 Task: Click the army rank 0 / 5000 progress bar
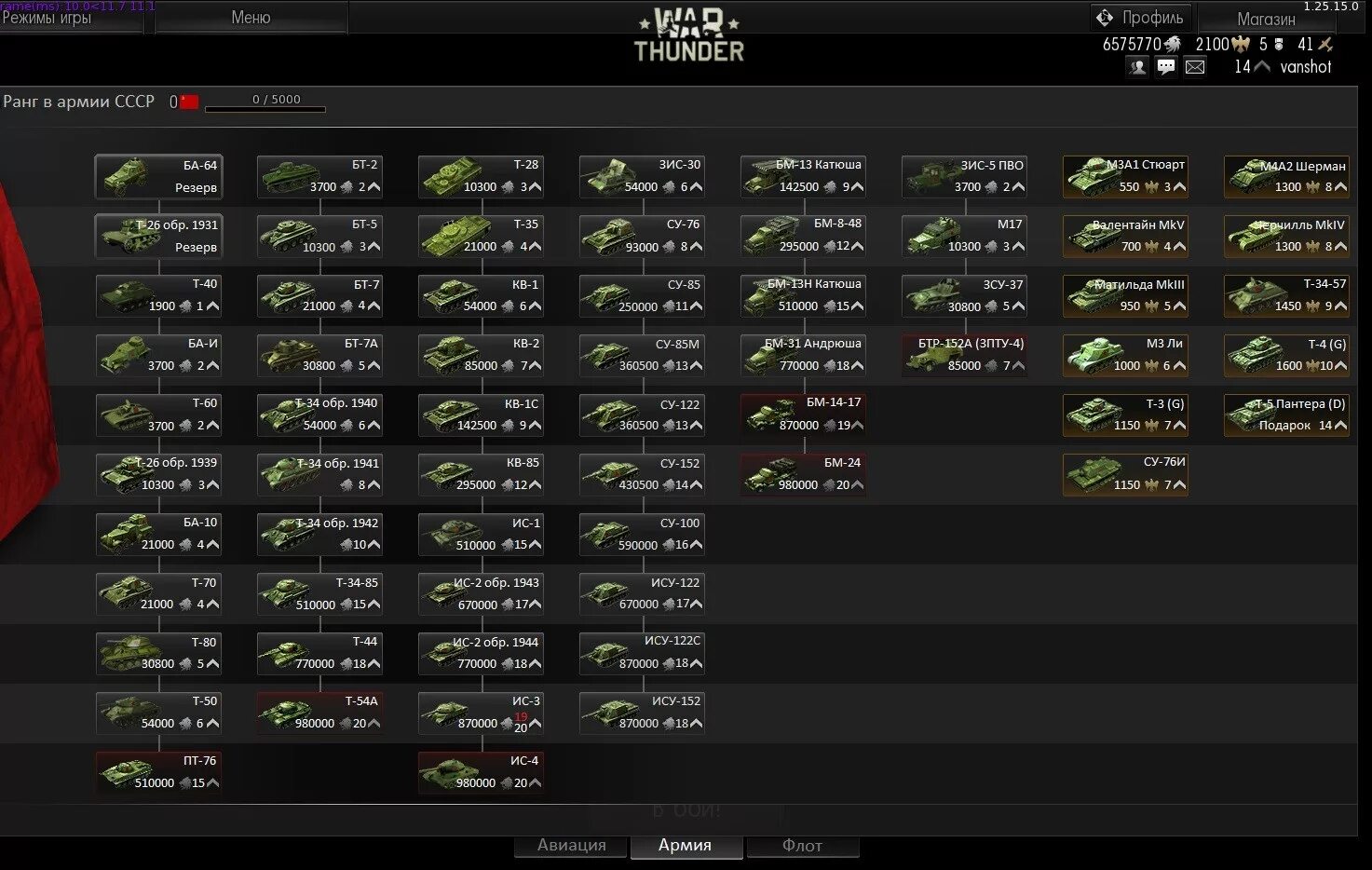tap(265, 109)
